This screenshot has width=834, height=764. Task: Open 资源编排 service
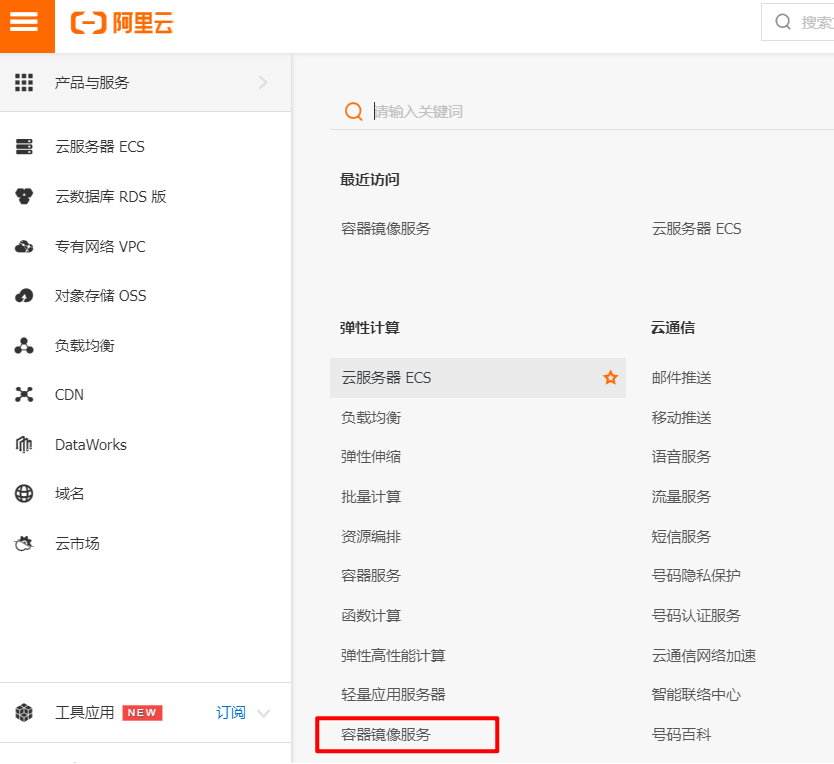tap(371, 536)
